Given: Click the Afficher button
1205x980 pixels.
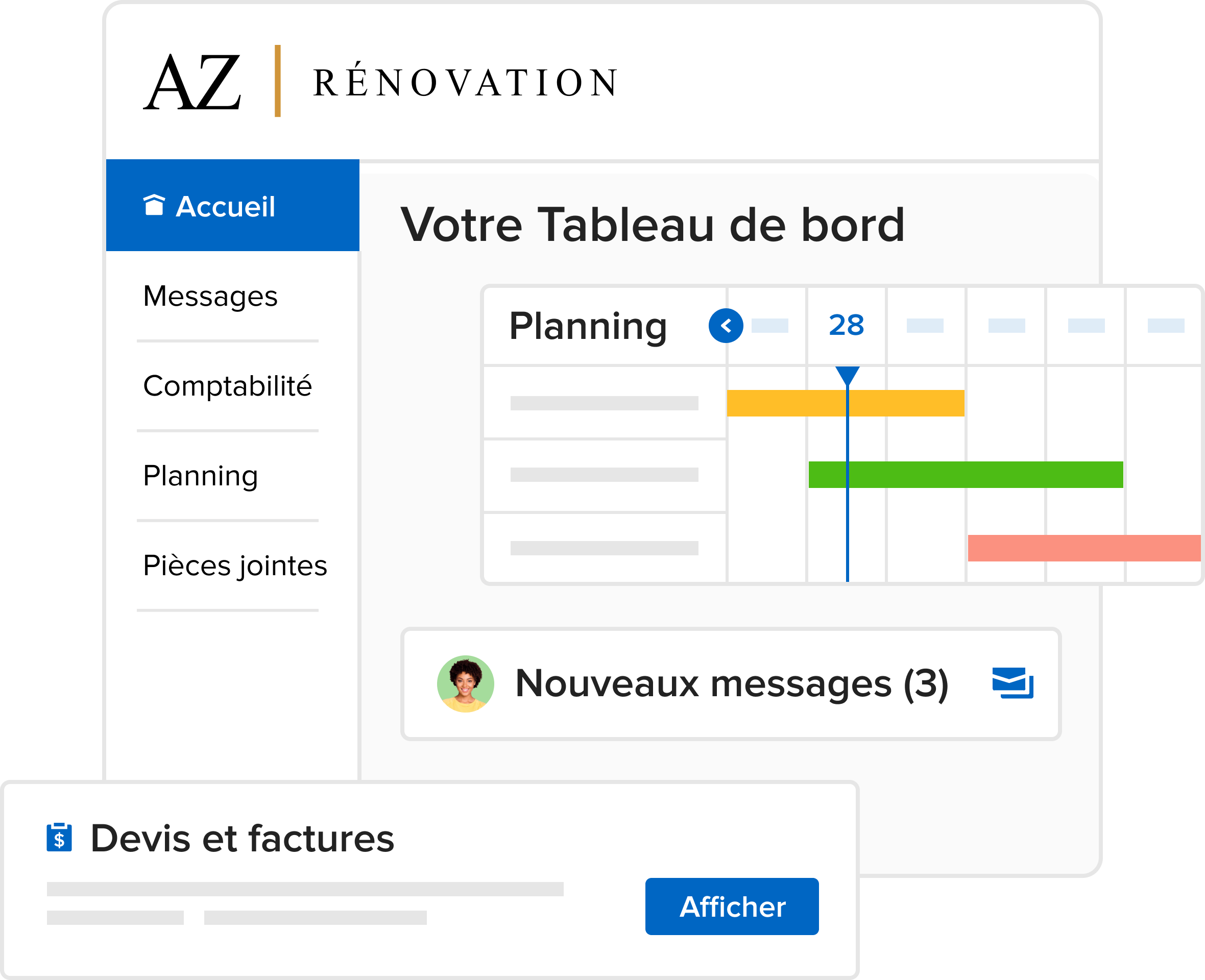Looking at the screenshot, I should point(732,906).
